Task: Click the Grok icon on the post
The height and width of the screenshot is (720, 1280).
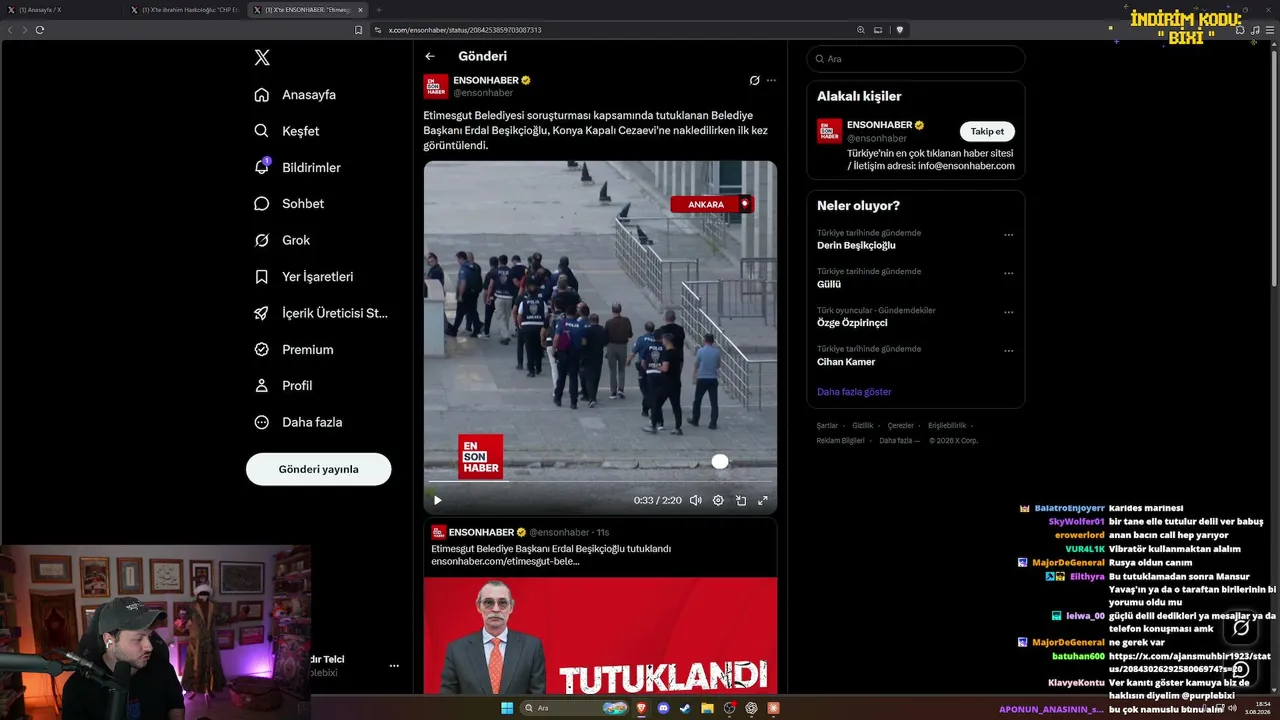Action: (755, 80)
